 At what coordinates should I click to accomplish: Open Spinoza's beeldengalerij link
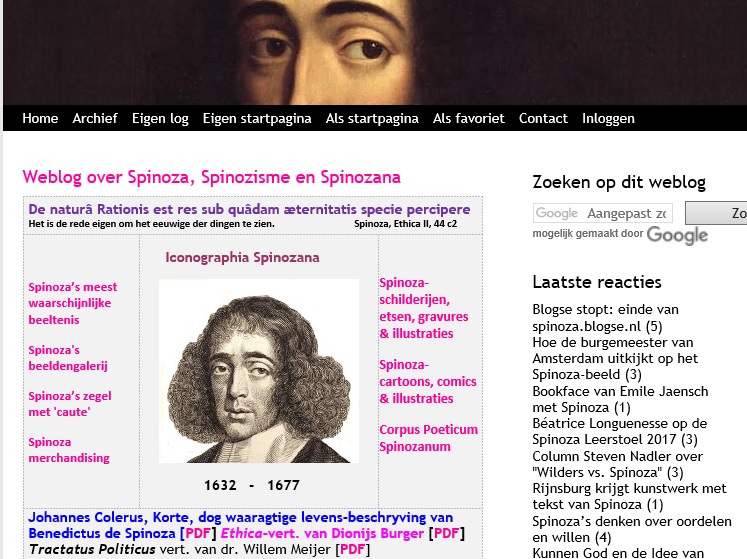point(68,358)
